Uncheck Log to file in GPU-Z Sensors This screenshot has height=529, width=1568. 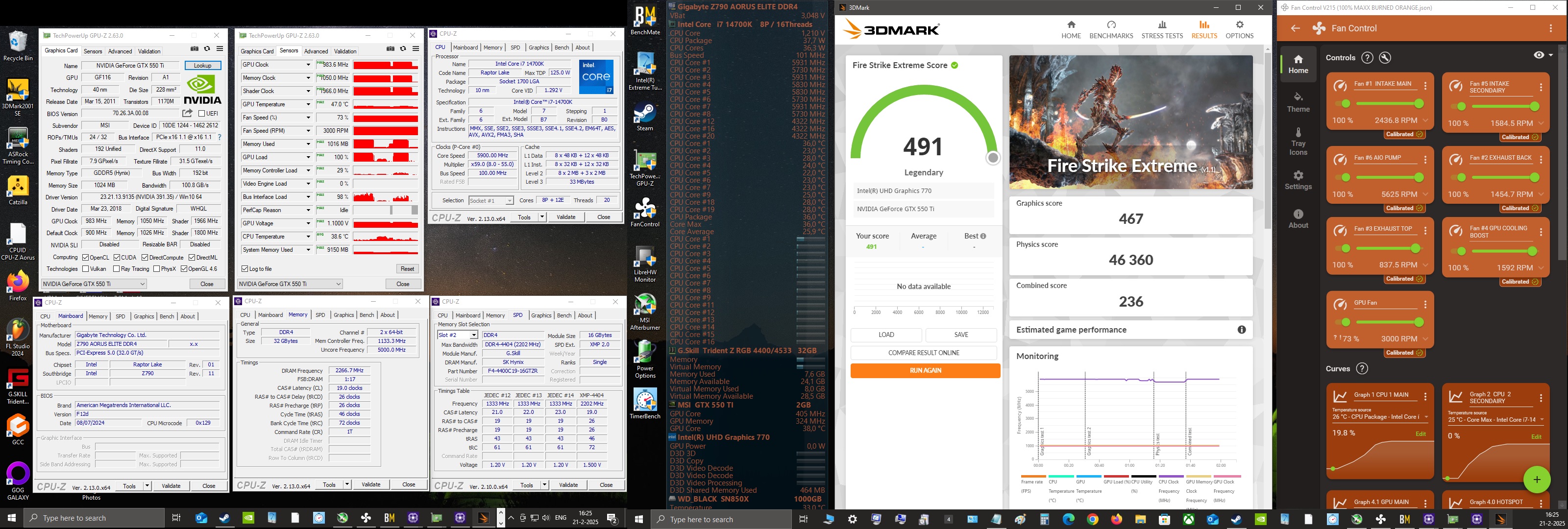point(245,269)
